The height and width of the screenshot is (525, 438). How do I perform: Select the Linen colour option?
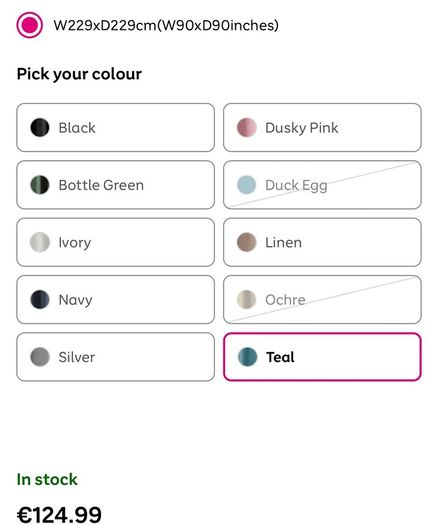[322, 242]
